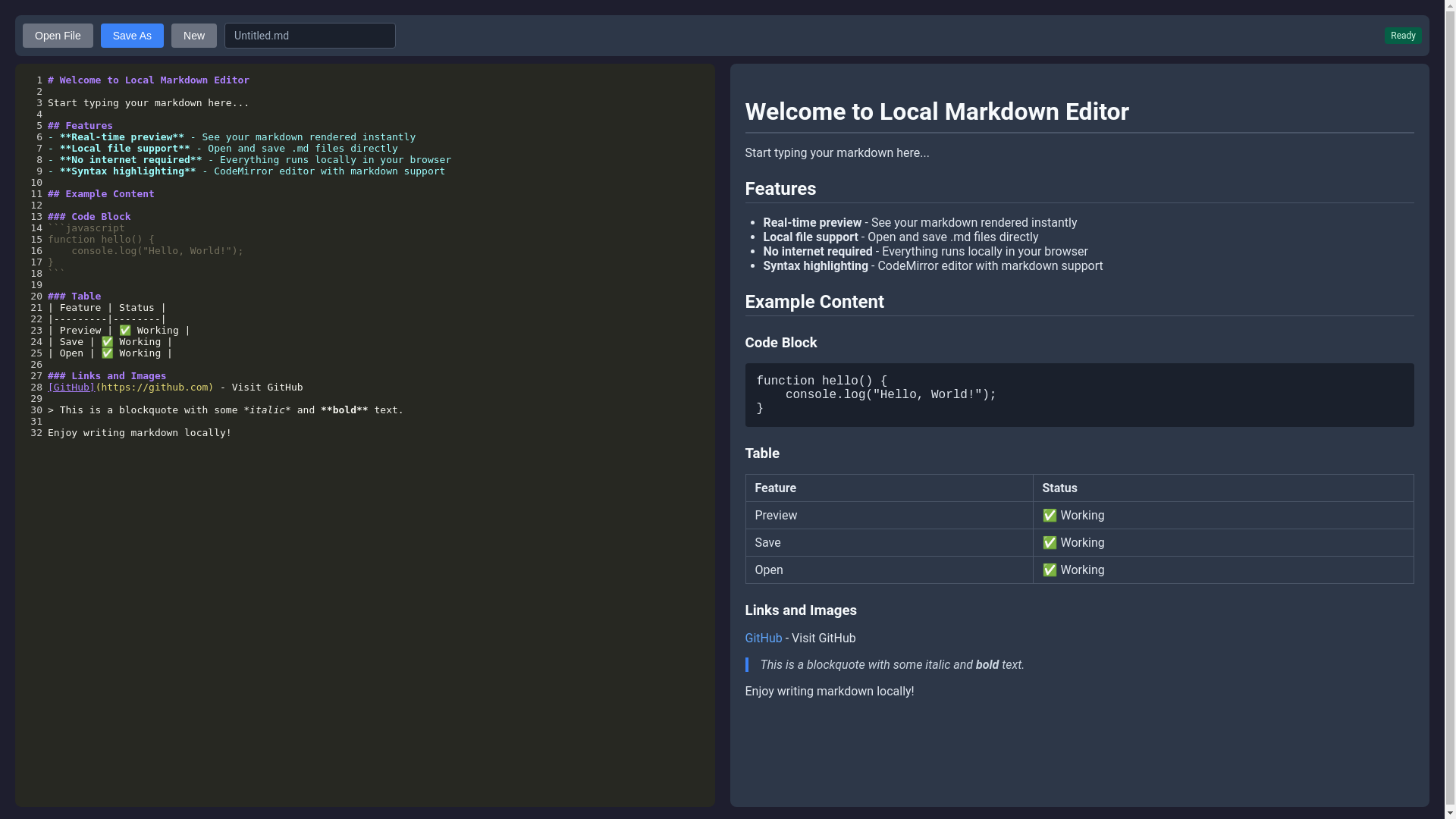Click the Open File button
Image resolution: width=1456 pixels, height=819 pixels.
click(58, 36)
